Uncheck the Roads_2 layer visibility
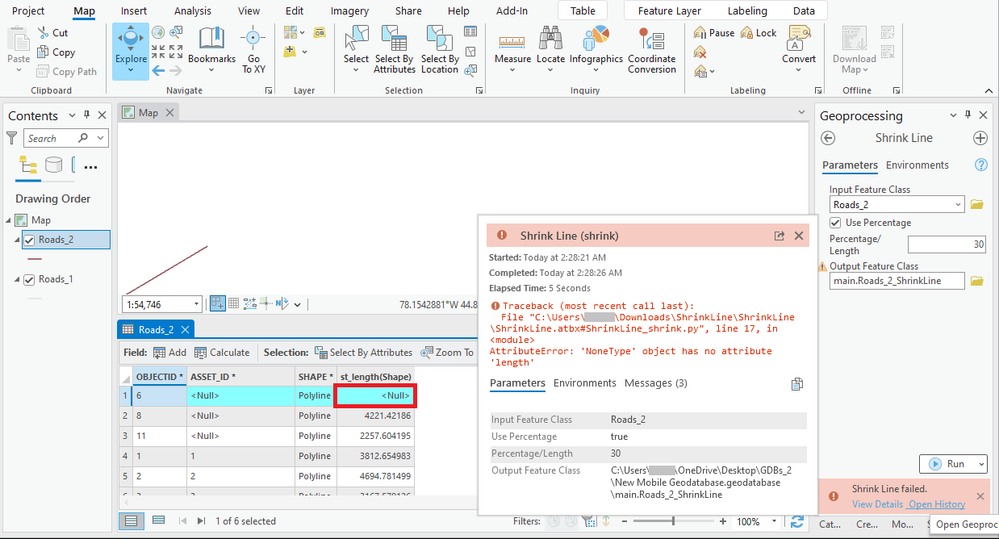Viewport: 999px width, 539px height. click(29, 240)
